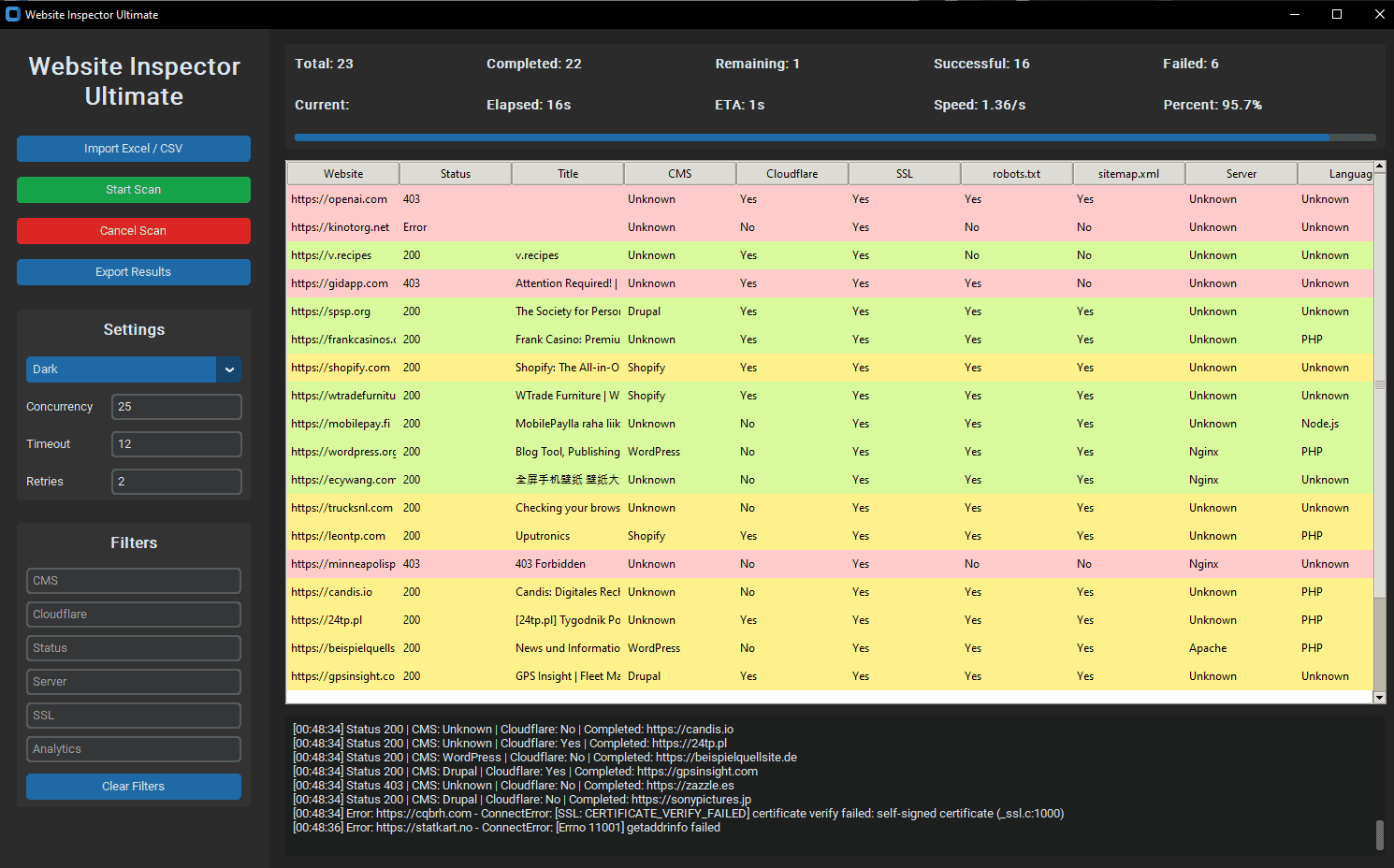The height and width of the screenshot is (868, 1394).
Task: Clear all filters
Action: (x=134, y=787)
